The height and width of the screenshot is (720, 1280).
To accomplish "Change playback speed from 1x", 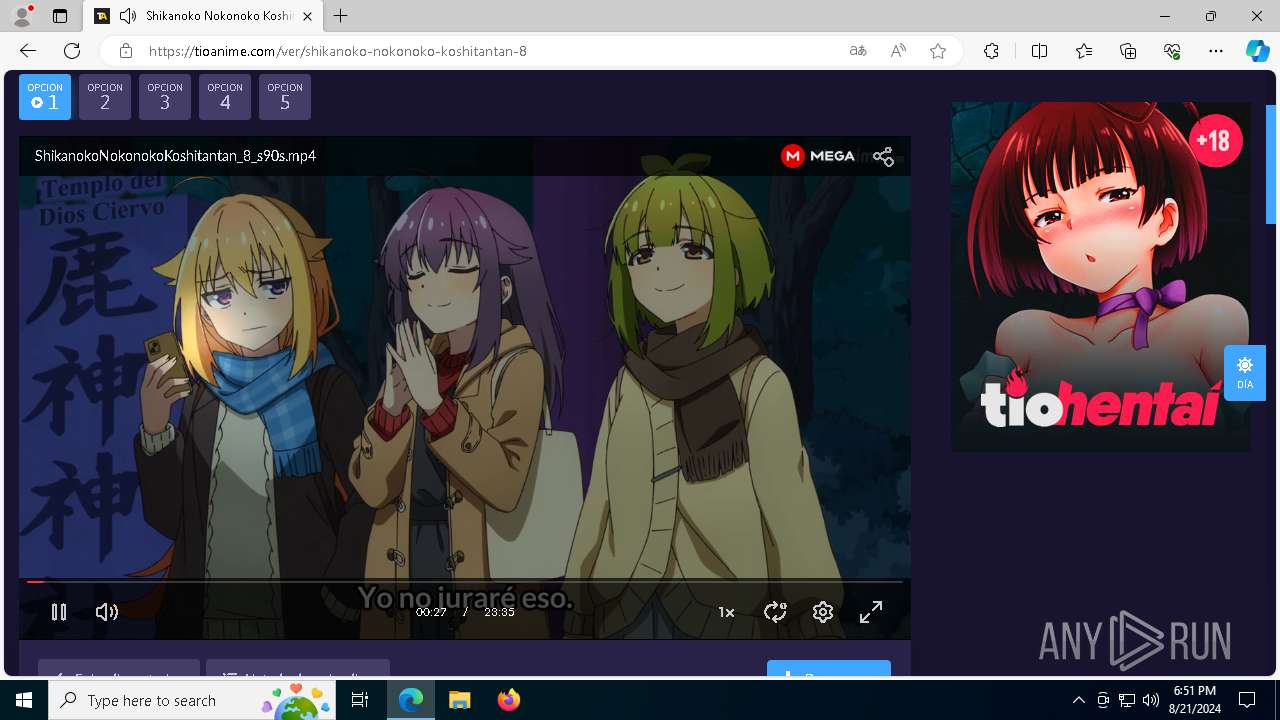I will pos(726,612).
